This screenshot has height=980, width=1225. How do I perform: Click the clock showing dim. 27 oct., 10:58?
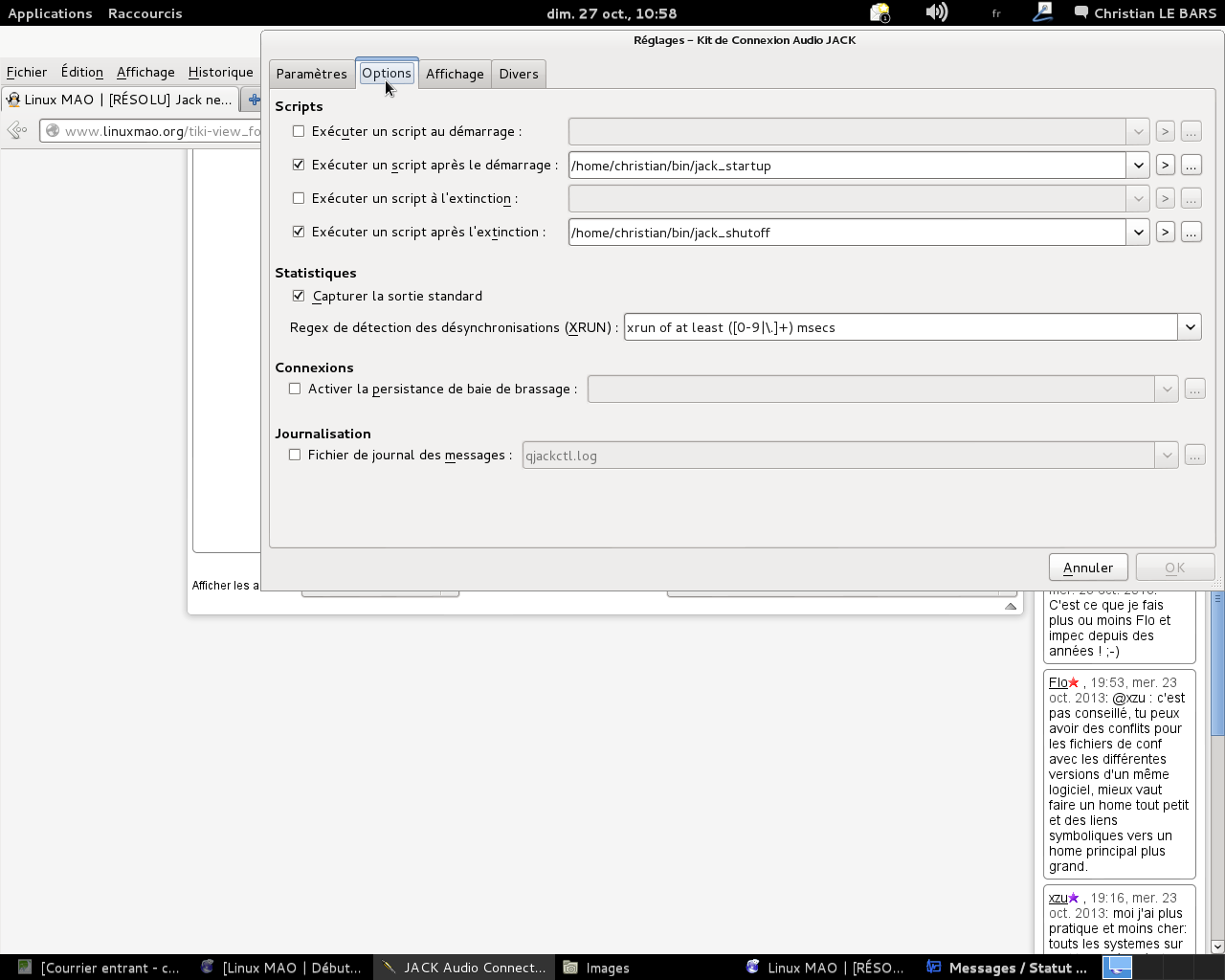[612, 13]
